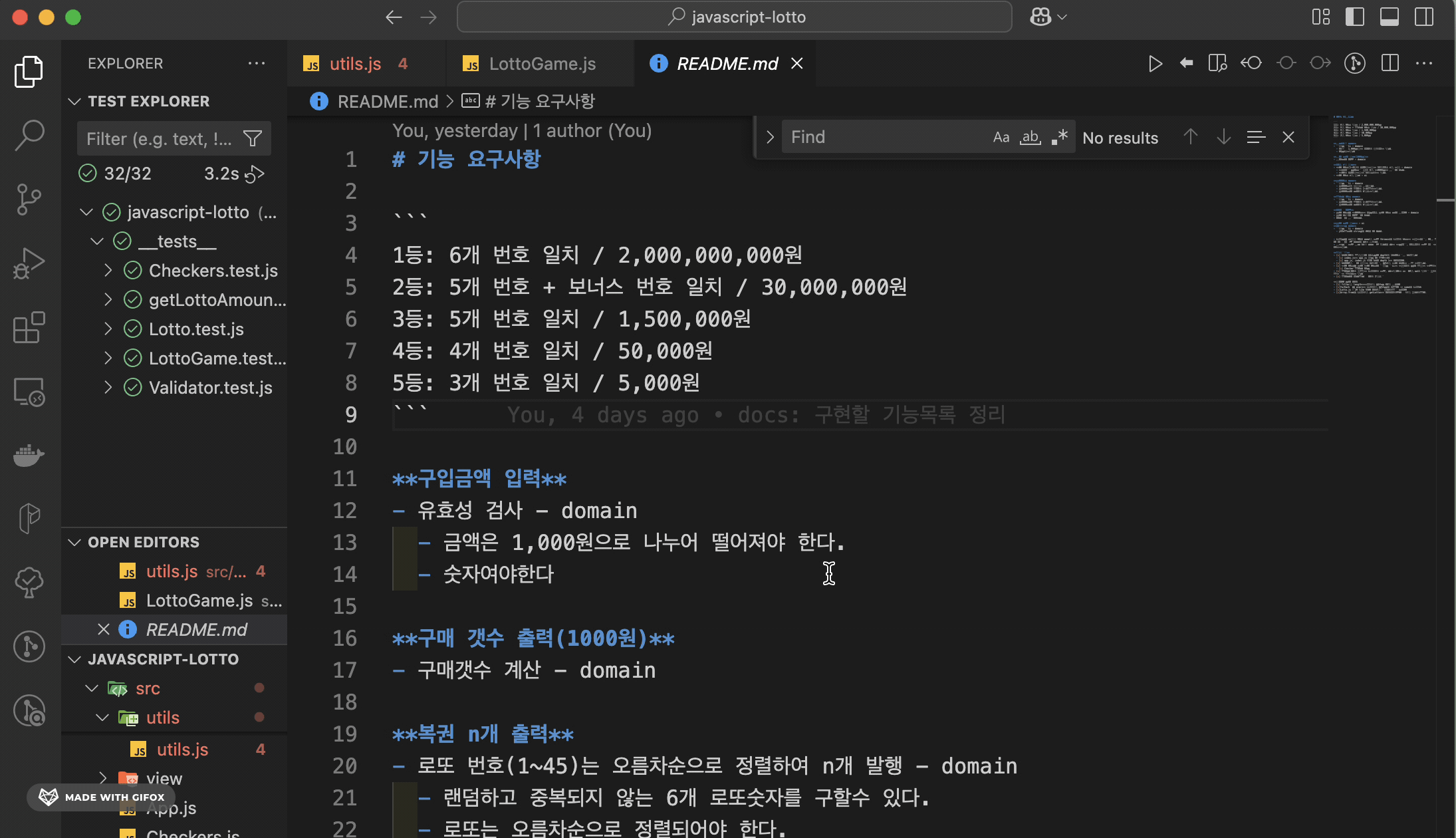This screenshot has height=838, width=1456.
Task: Open Copilot dropdown chevron in title bar
Action: click(1062, 17)
